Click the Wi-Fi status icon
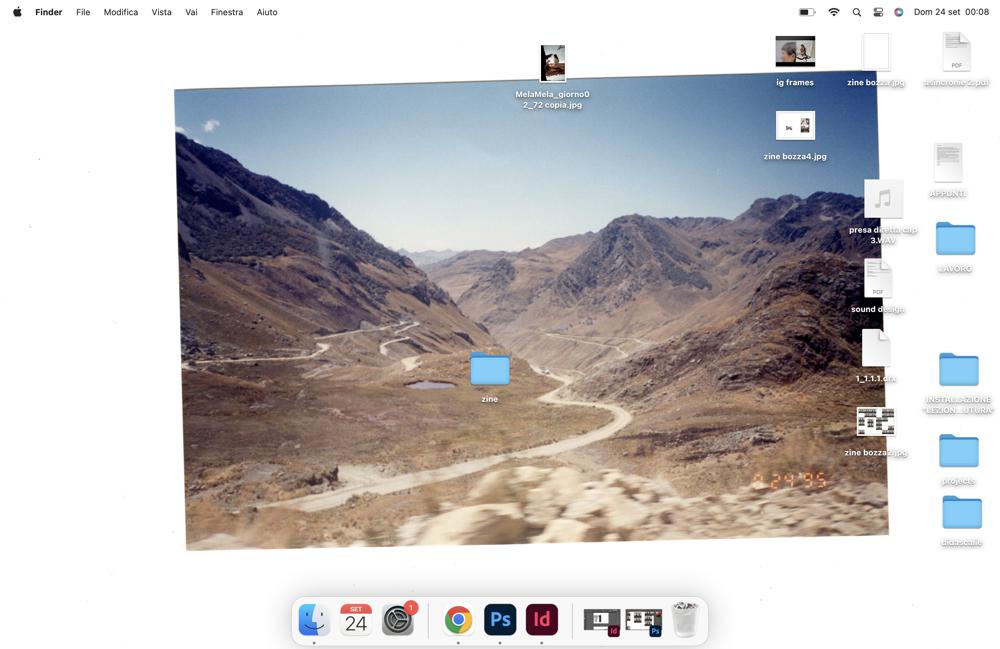1000x649 pixels. [834, 12]
